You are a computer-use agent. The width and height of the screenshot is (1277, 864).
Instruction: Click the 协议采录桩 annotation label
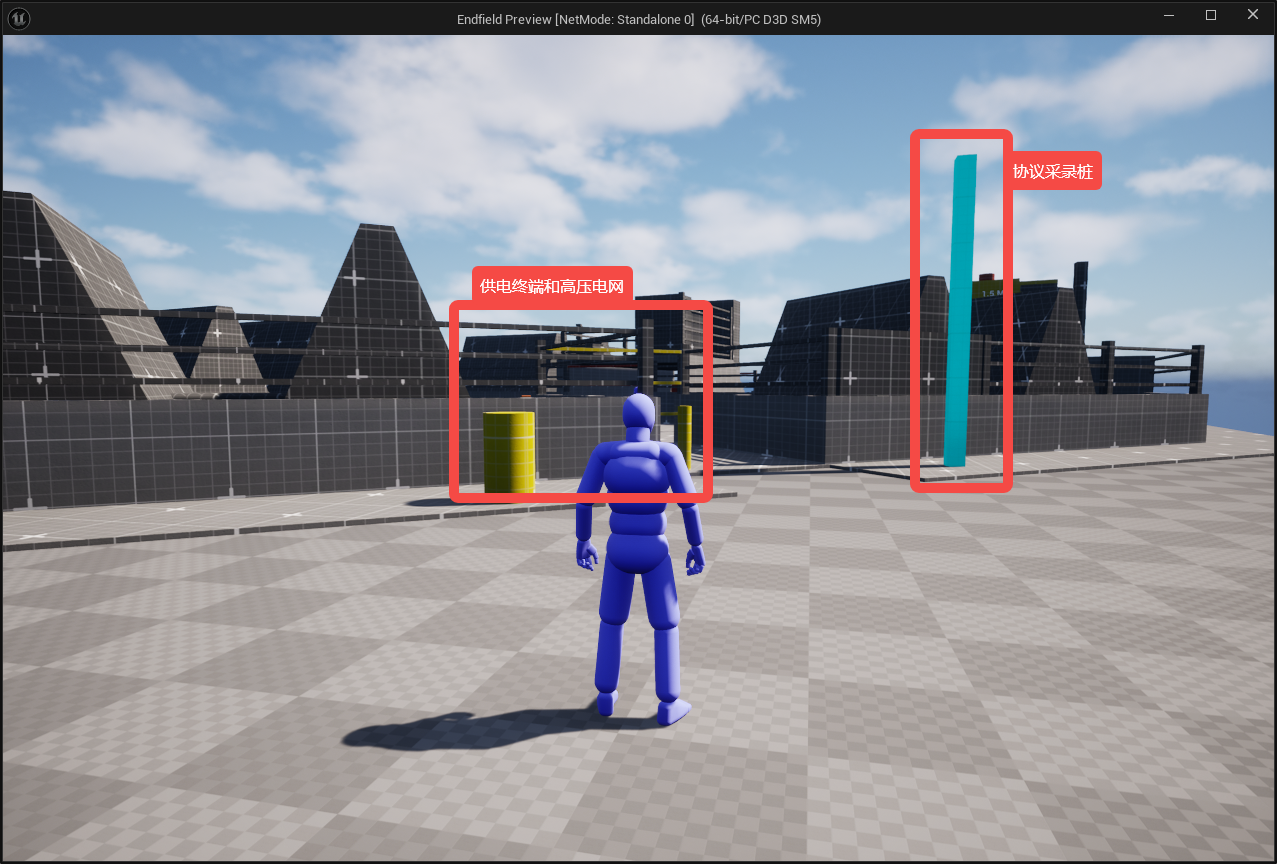(1053, 171)
